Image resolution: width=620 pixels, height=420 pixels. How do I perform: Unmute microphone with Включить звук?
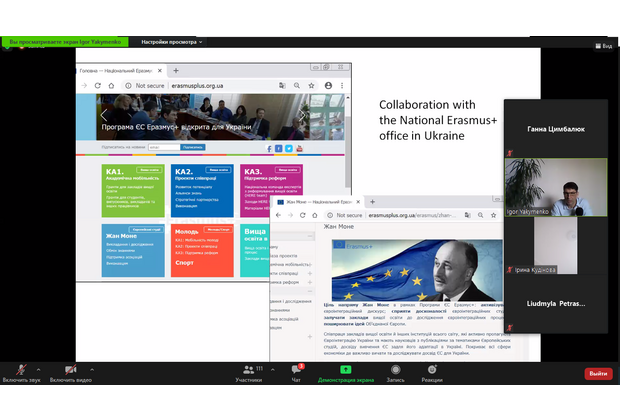coord(21,372)
